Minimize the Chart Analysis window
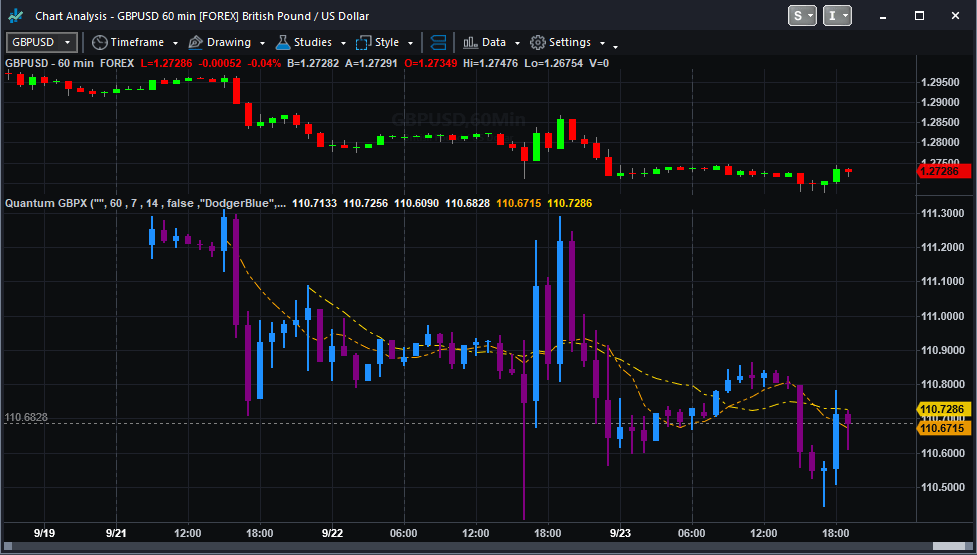The height and width of the screenshot is (555, 977). tap(883, 16)
